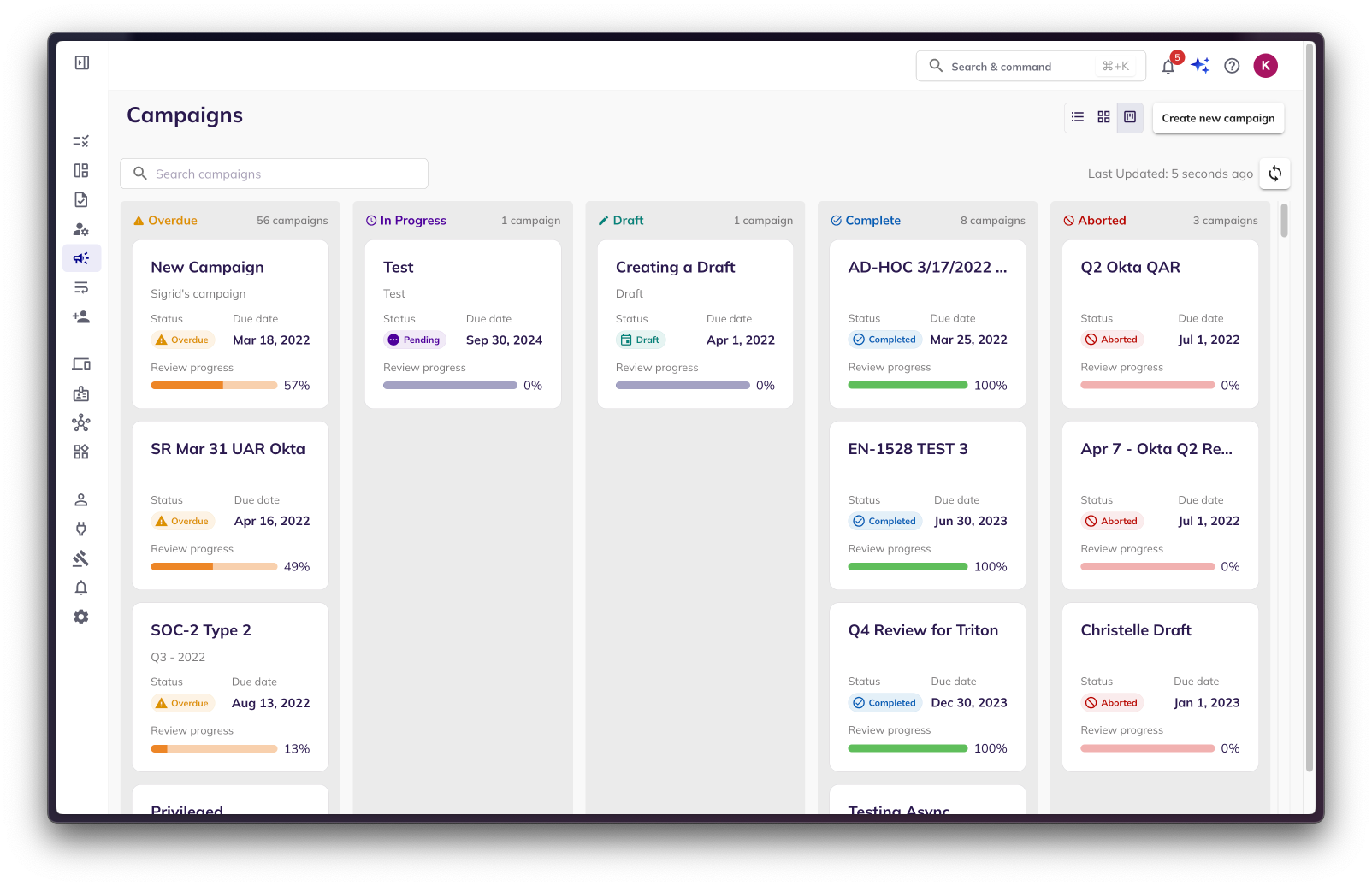Open the plug integrations sidebar icon
This screenshot has height=886, width=1372.
81,529
